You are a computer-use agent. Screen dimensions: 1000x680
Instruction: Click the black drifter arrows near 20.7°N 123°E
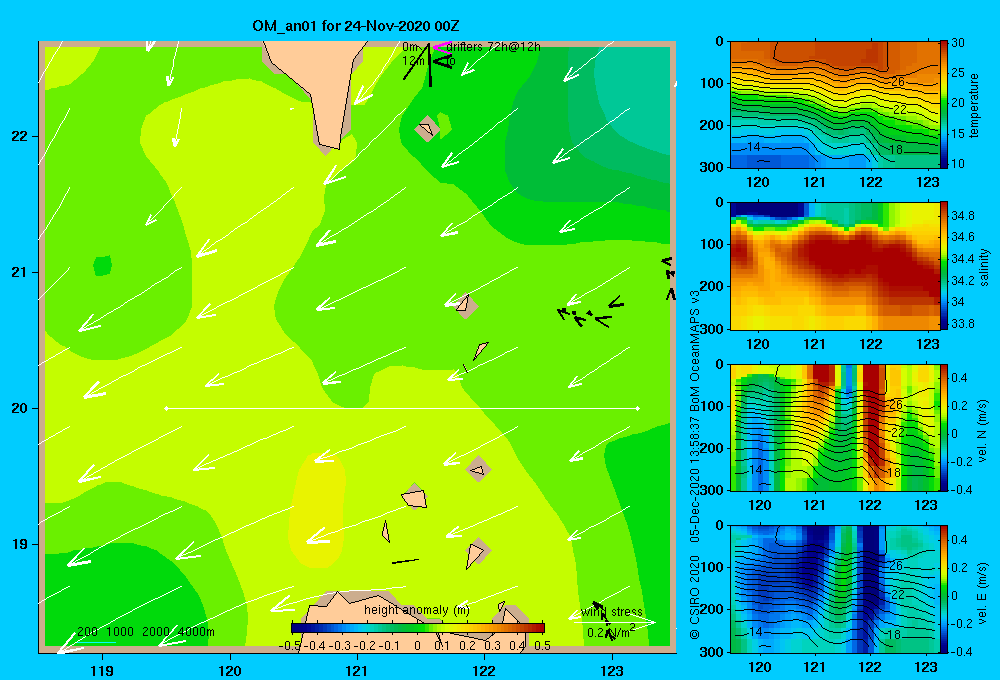590,311
